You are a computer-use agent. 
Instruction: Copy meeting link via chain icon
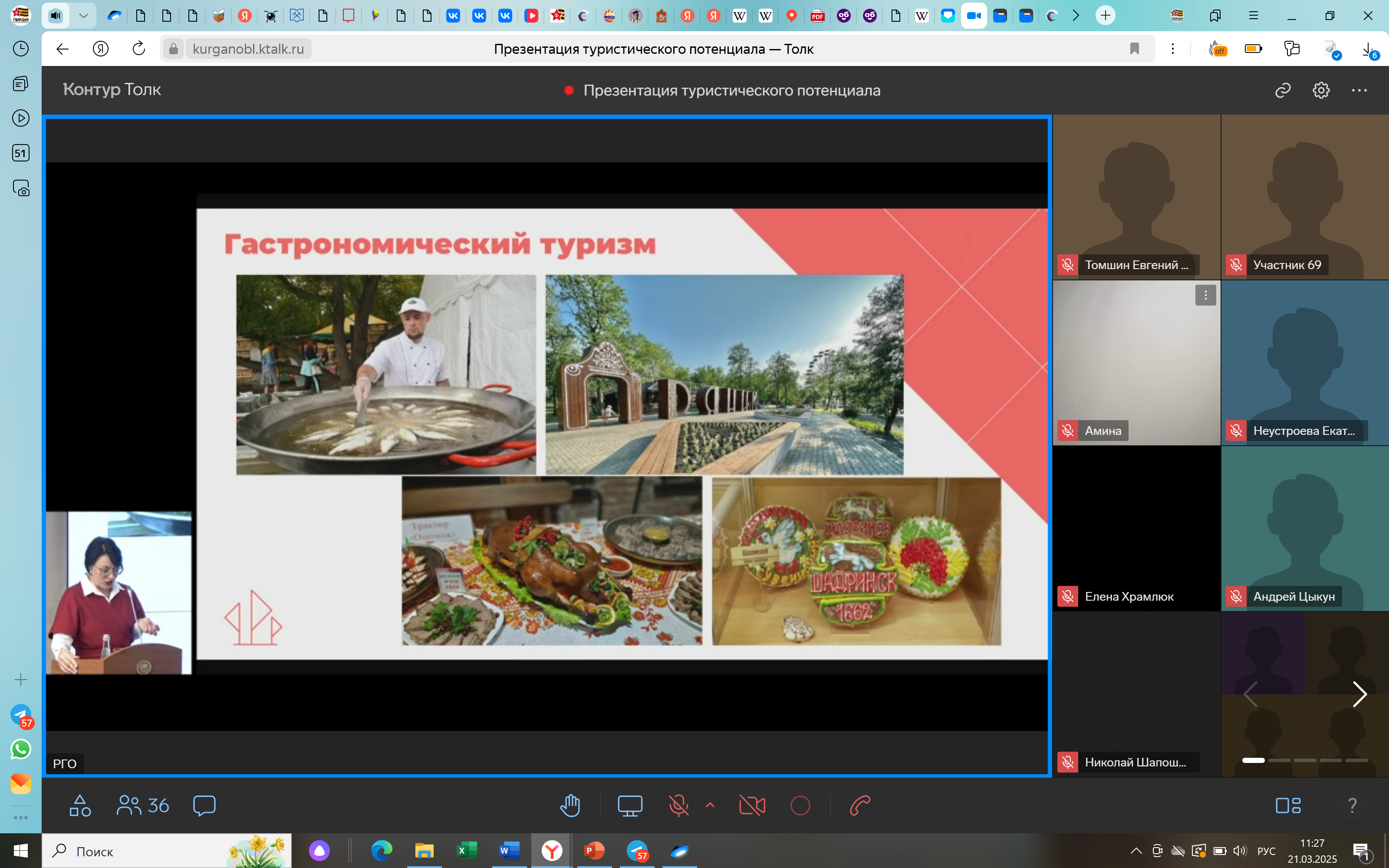pyautogui.click(x=1282, y=90)
